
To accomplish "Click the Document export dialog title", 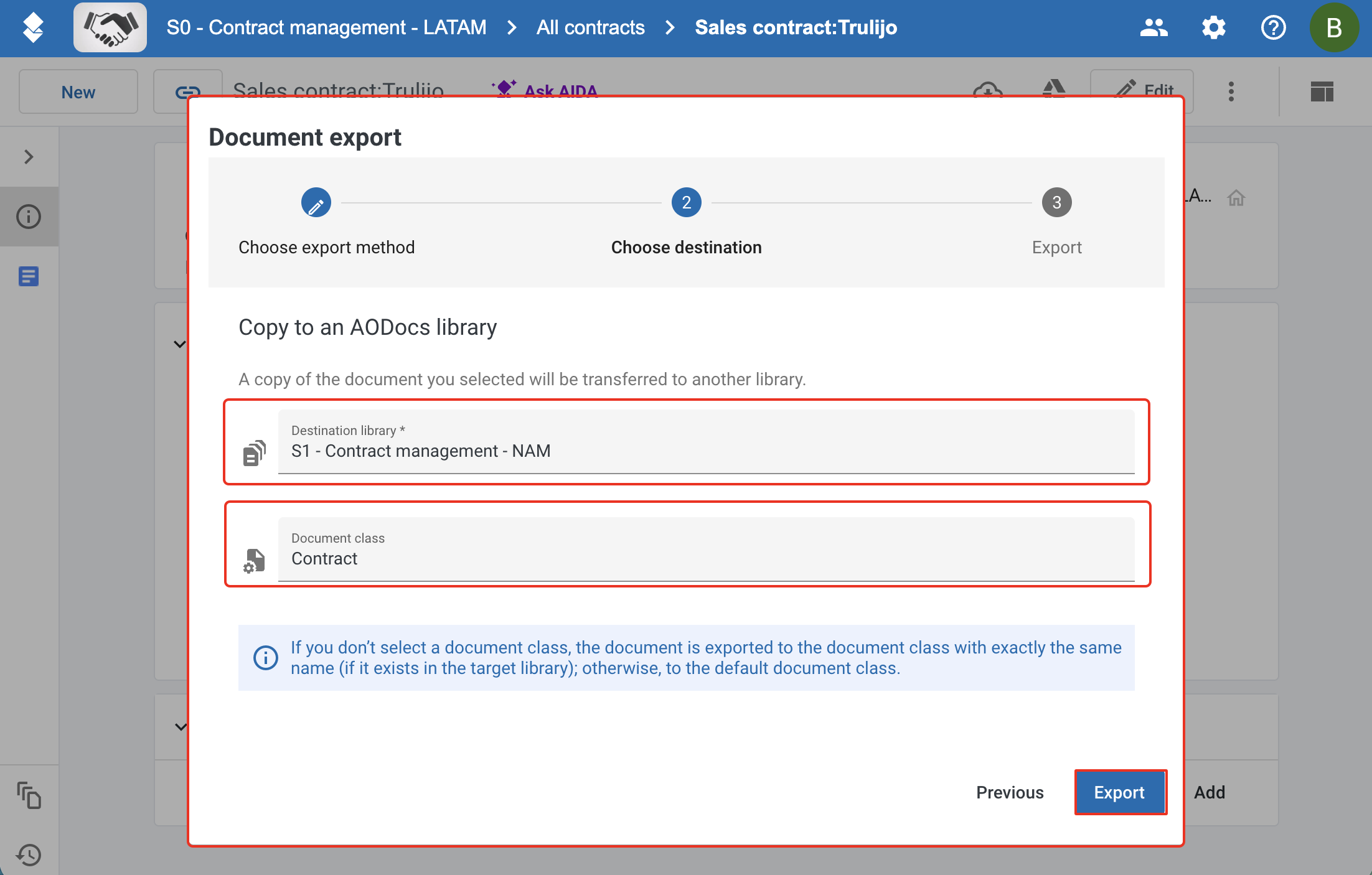I will tap(305, 138).
